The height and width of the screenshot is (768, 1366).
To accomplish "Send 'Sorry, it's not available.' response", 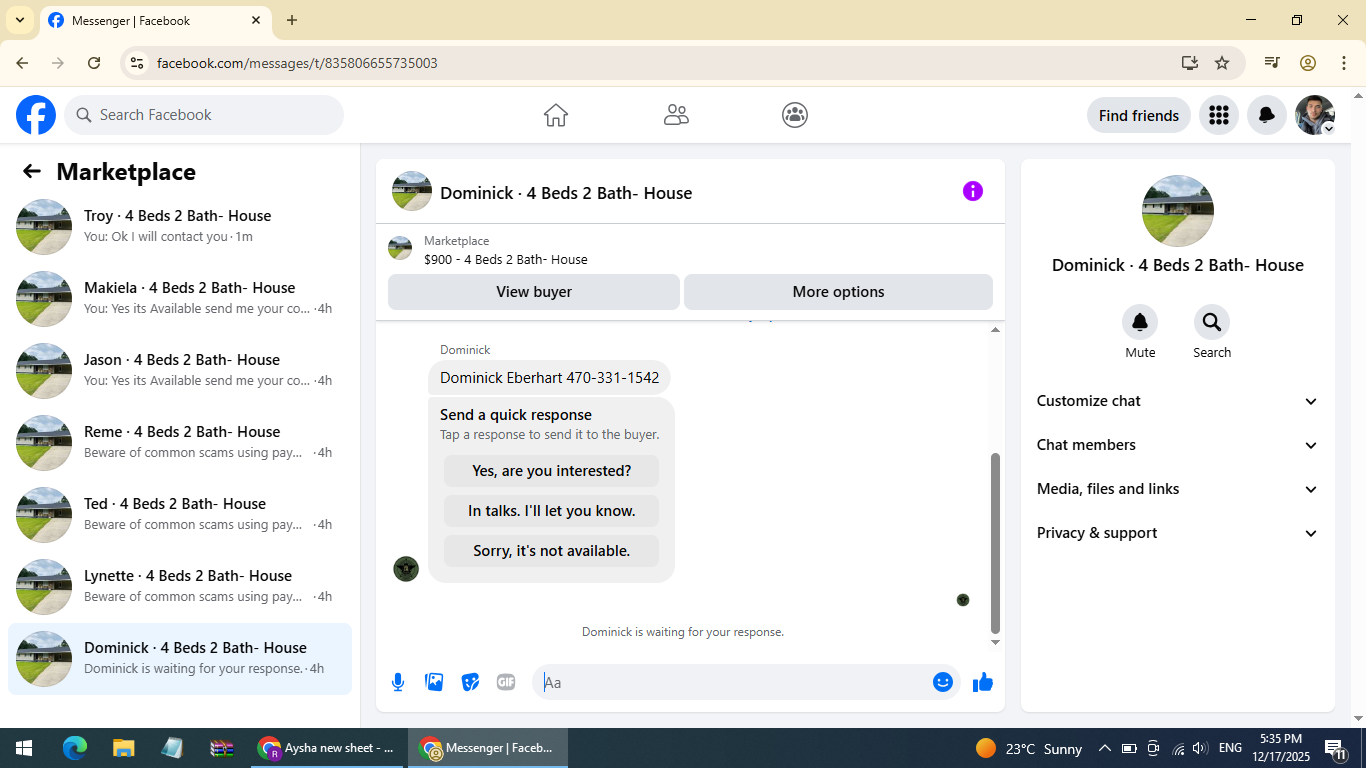I will (552, 551).
